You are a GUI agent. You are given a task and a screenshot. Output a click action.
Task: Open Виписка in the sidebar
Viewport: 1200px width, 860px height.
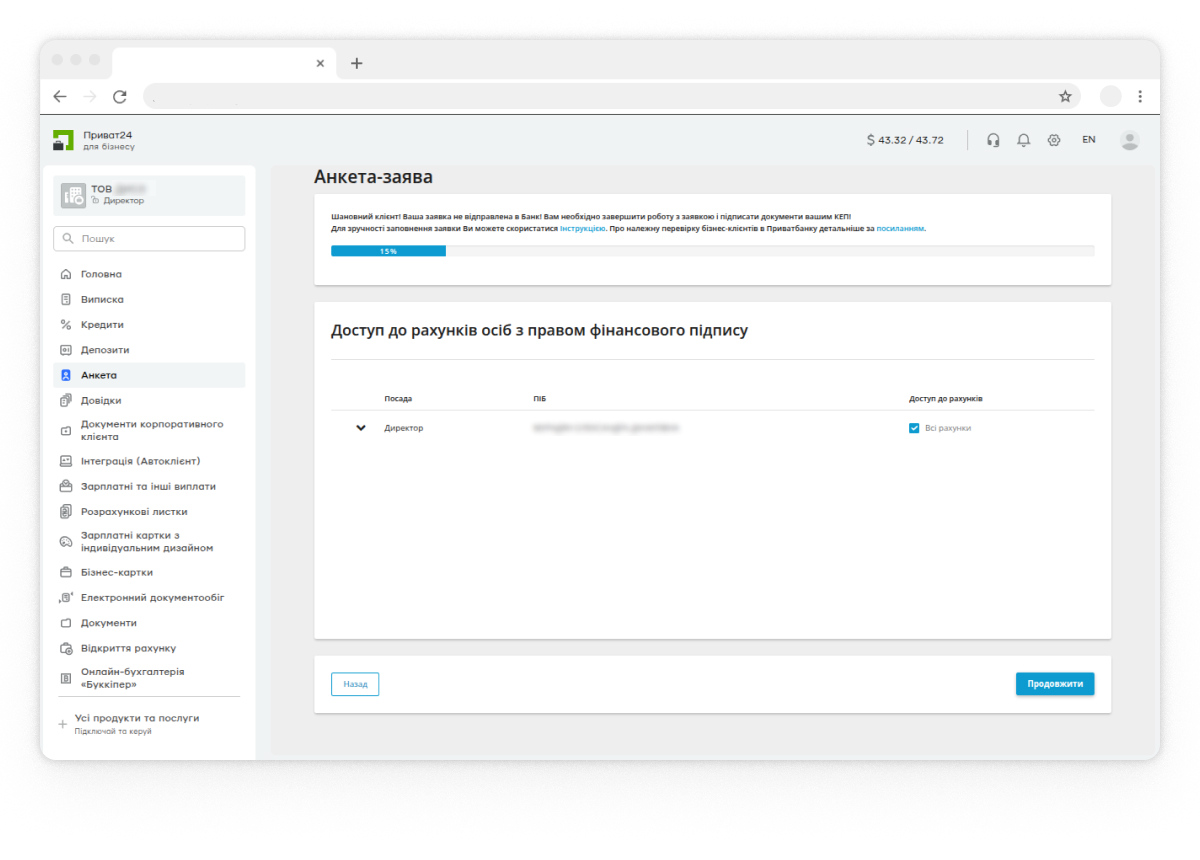click(x=102, y=299)
